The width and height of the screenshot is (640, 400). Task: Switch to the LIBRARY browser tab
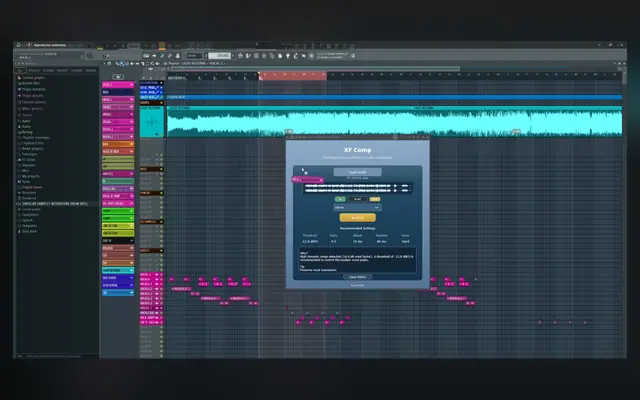point(62,71)
